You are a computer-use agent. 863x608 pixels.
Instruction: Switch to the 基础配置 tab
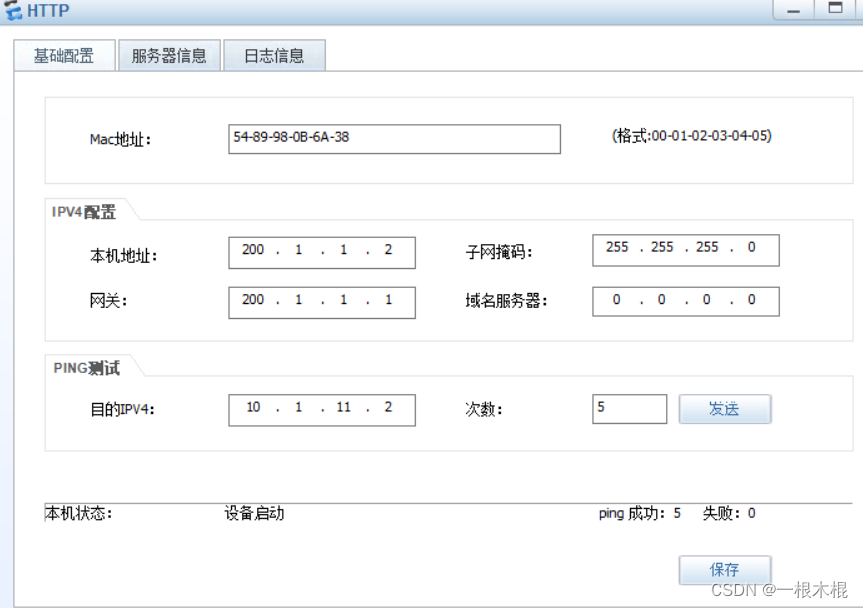pyautogui.click(x=64, y=56)
